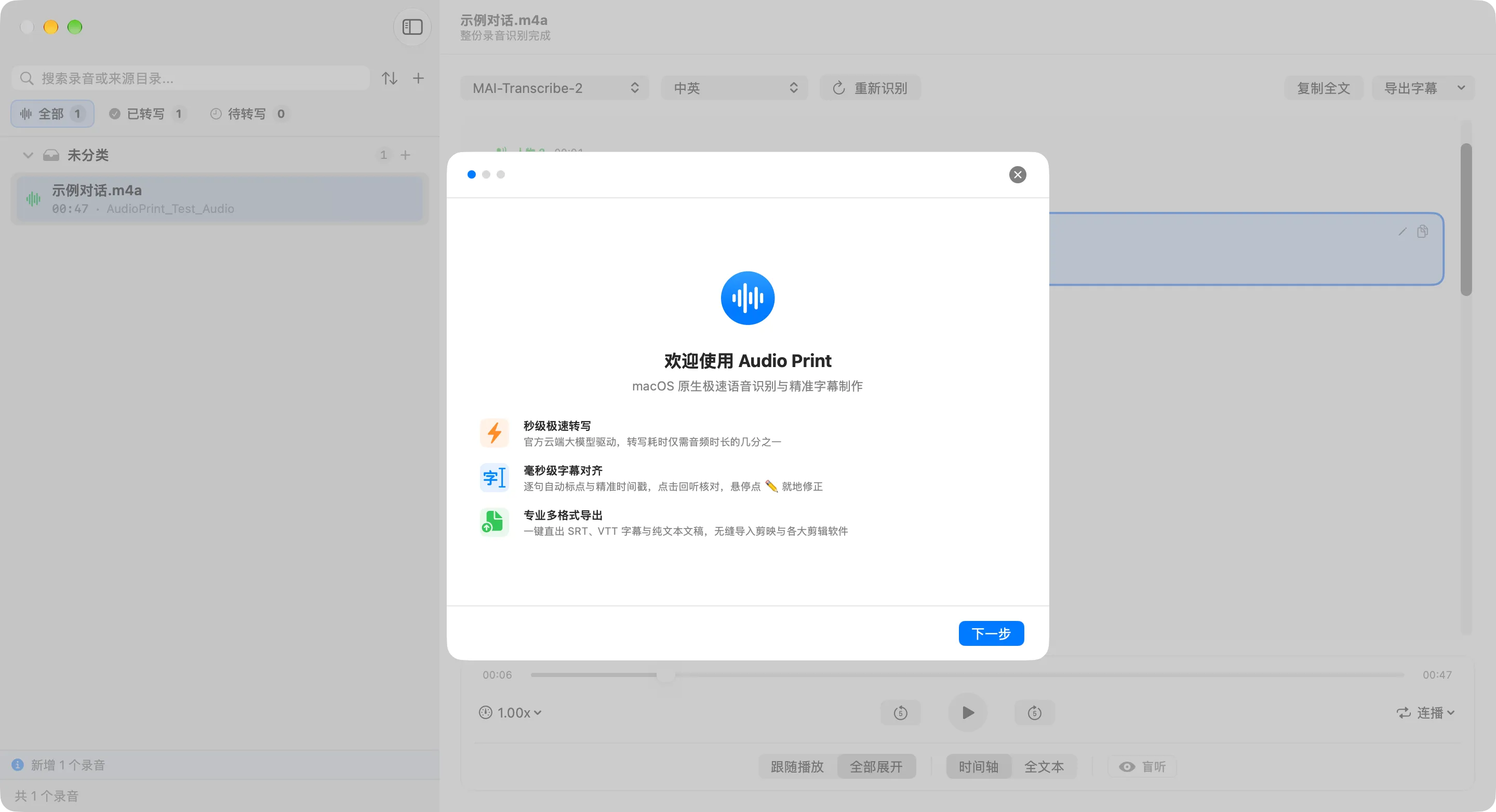
Task: Open the MAI-Transcribe-2 model dropdown
Action: pos(555,88)
